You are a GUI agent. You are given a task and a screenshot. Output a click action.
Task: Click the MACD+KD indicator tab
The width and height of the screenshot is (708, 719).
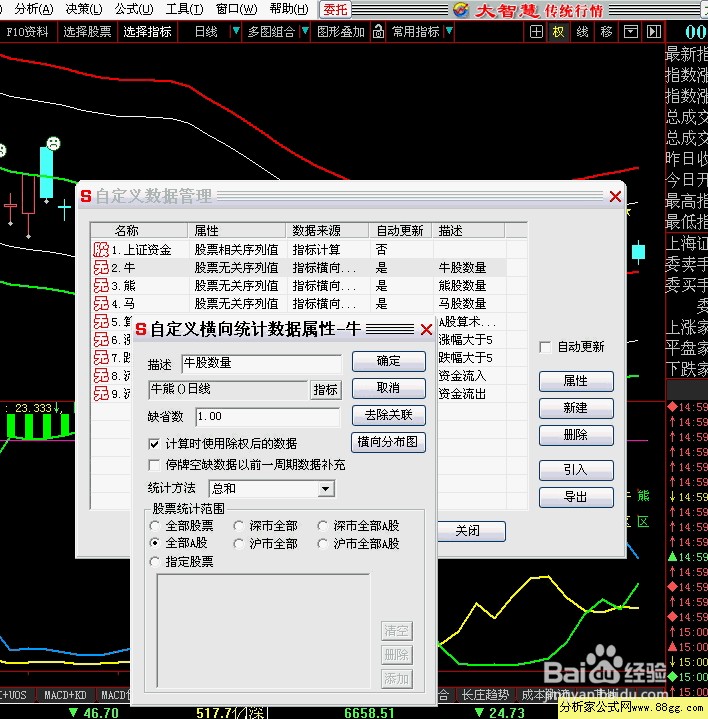(x=65, y=695)
